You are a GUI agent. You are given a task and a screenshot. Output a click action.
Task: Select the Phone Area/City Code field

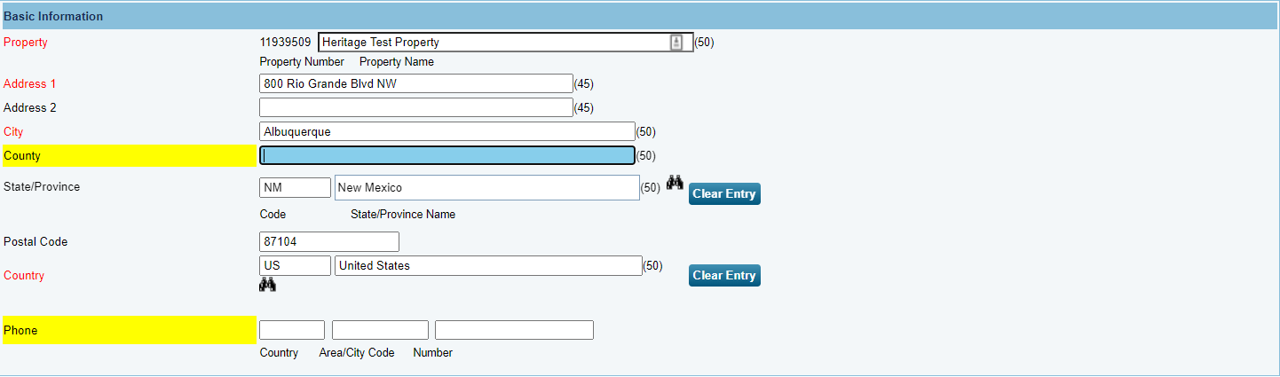point(380,330)
